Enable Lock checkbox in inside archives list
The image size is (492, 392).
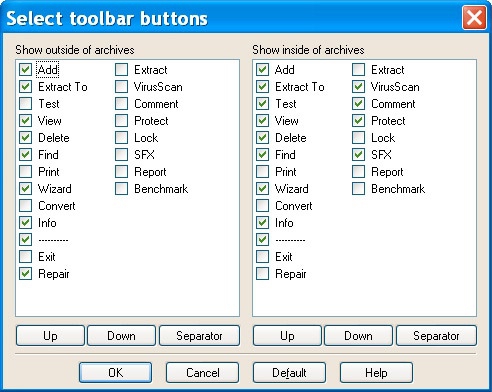tap(358, 138)
